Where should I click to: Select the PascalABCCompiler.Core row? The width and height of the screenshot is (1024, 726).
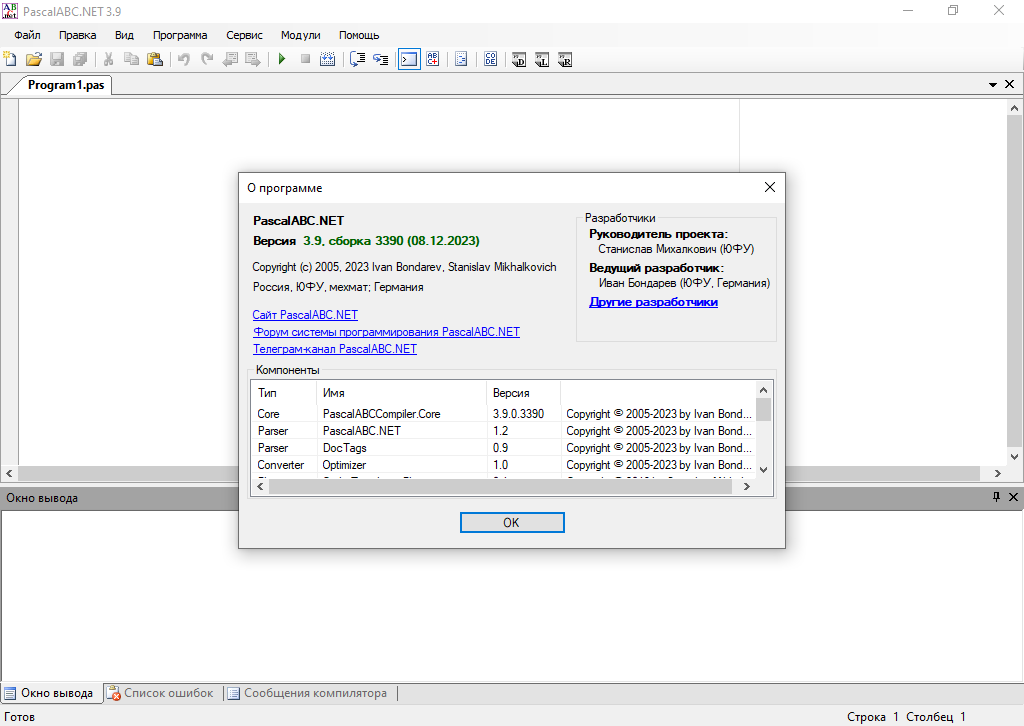pyautogui.click(x=381, y=414)
